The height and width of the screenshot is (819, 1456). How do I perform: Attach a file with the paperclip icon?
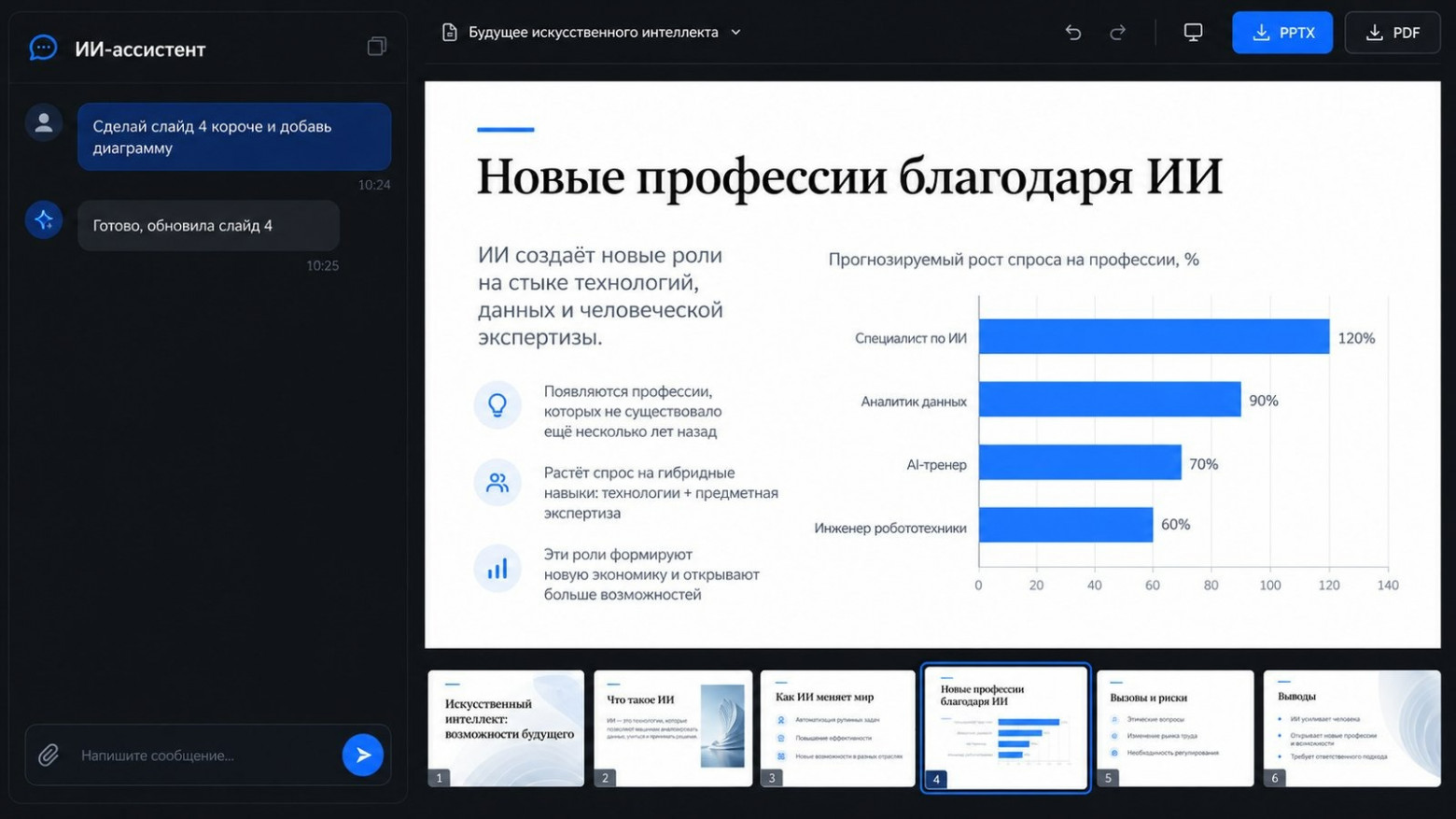tap(49, 755)
